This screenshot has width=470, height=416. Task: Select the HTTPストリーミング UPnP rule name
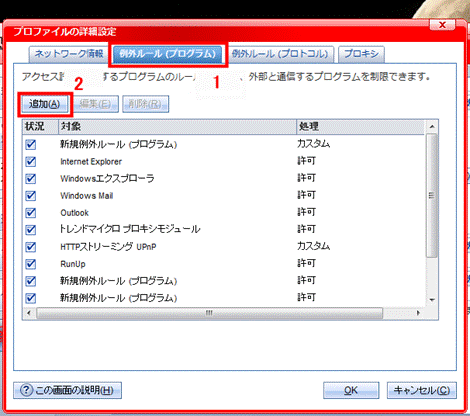point(108,247)
